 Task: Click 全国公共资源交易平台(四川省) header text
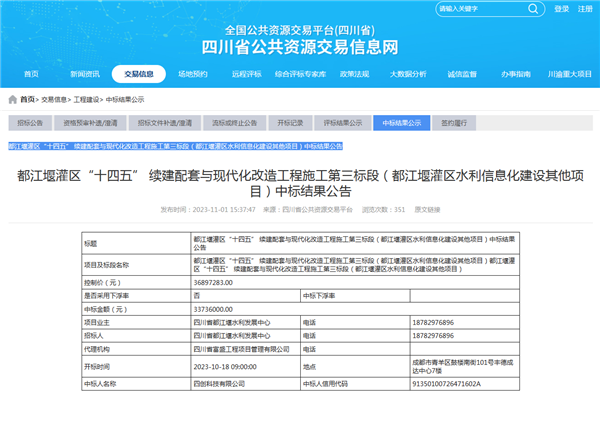[x=300, y=30]
